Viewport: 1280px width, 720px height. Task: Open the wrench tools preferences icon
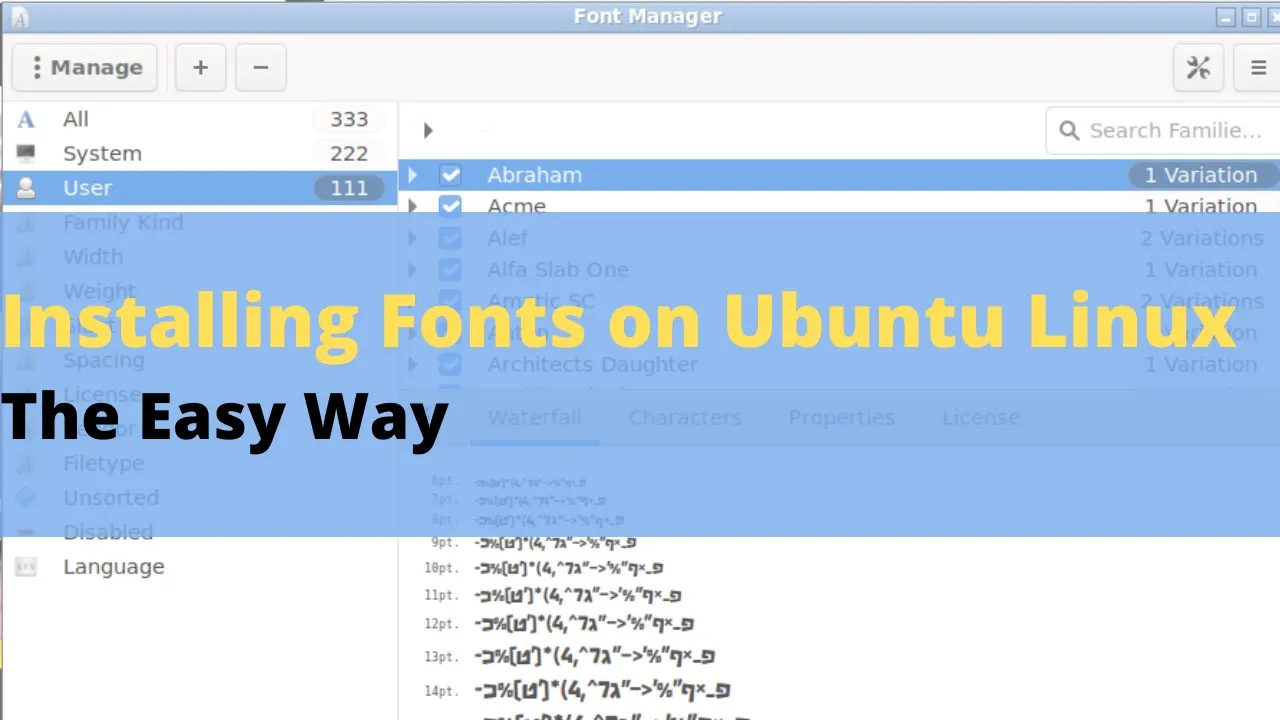tap(1198, 68)
